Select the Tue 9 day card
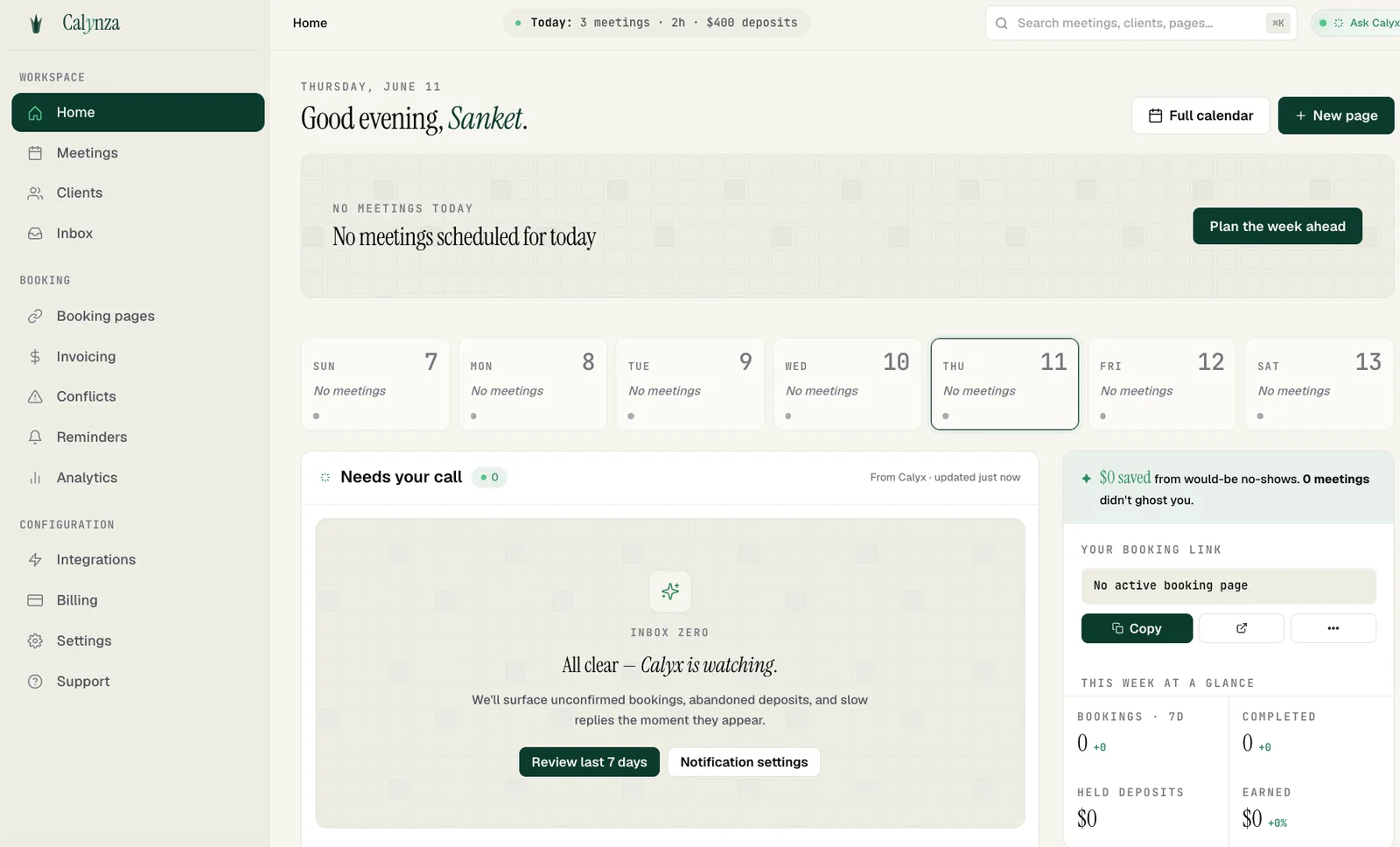Image resolution: width=1400 pixels, height=847 pixels. pyautogui.click(x=690, y=384)
